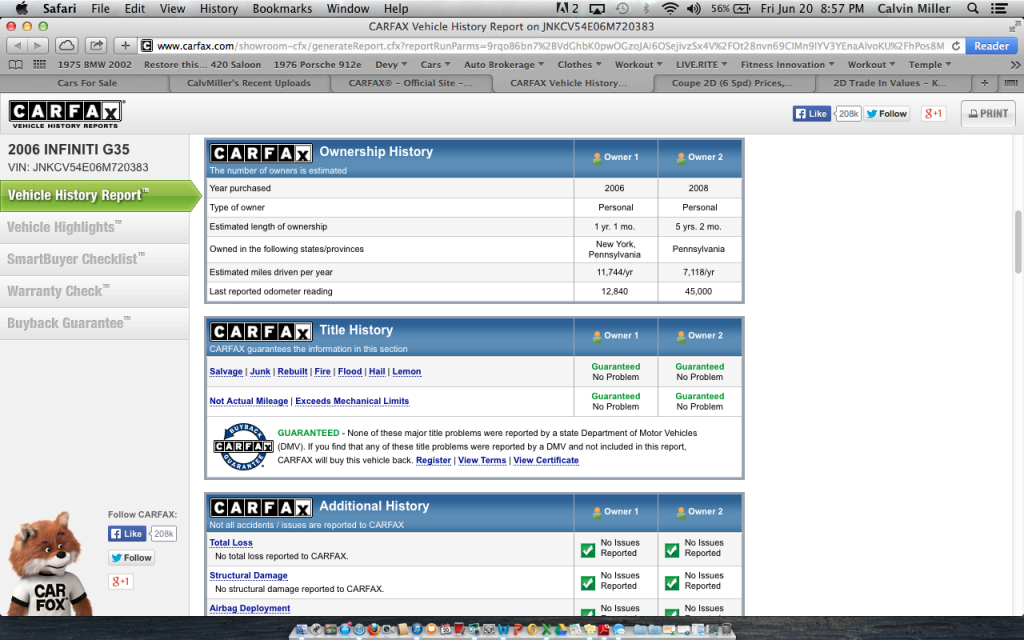Click Structural Damage Owner 1 green checkmark
The height and width of the screenshot is (640, 1024).
point(588,583)
